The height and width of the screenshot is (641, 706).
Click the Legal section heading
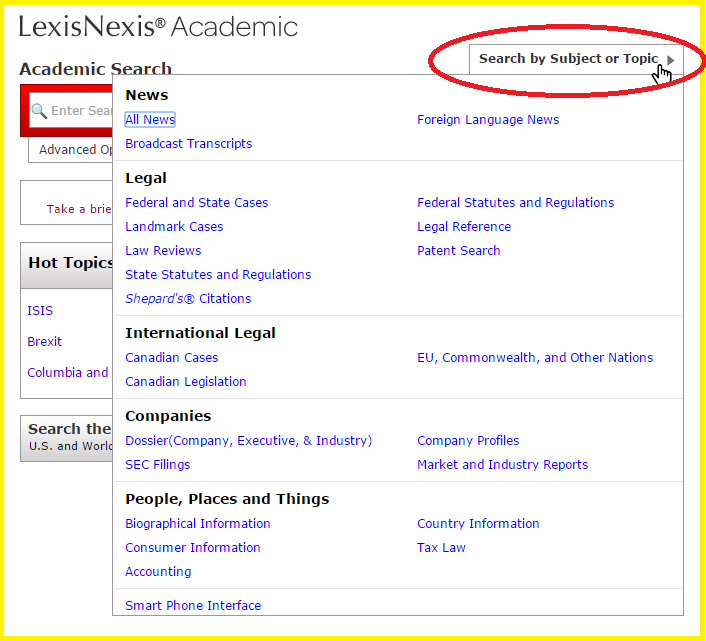(x=146, y=178)
